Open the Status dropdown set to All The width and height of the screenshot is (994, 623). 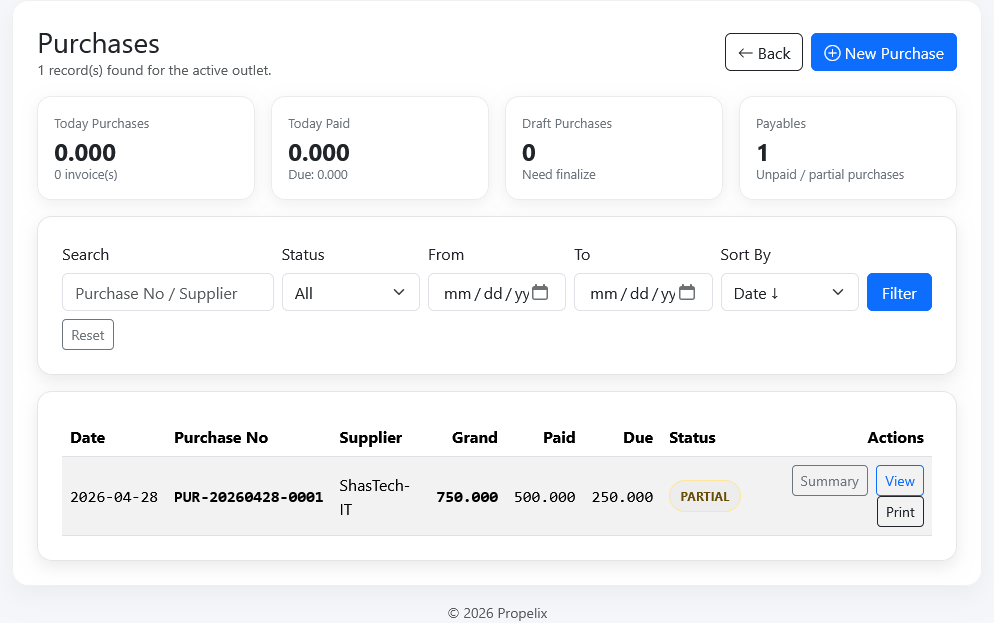tap(351, 292)
